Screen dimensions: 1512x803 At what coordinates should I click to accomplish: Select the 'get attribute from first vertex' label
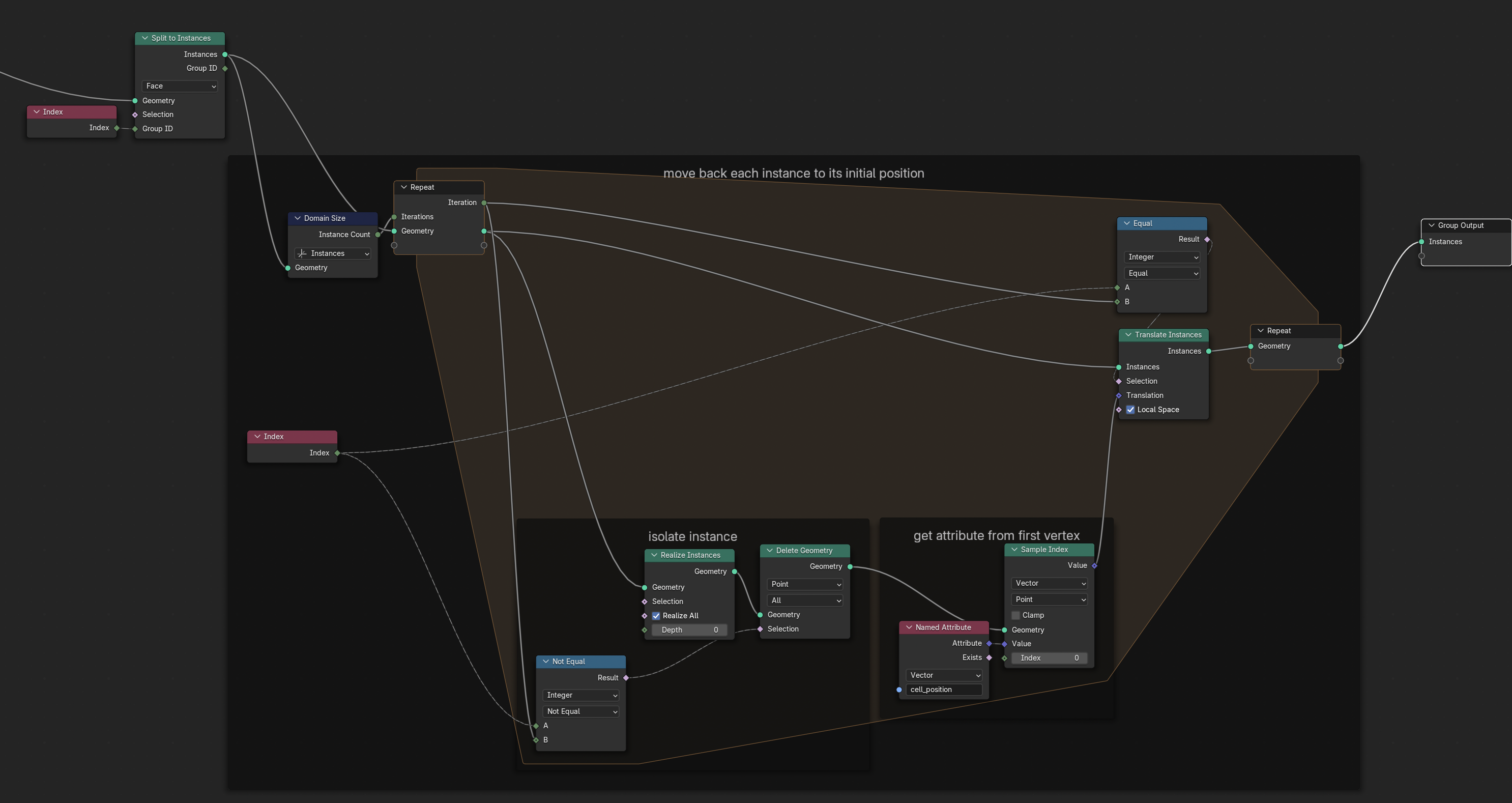tap(997, 535)
